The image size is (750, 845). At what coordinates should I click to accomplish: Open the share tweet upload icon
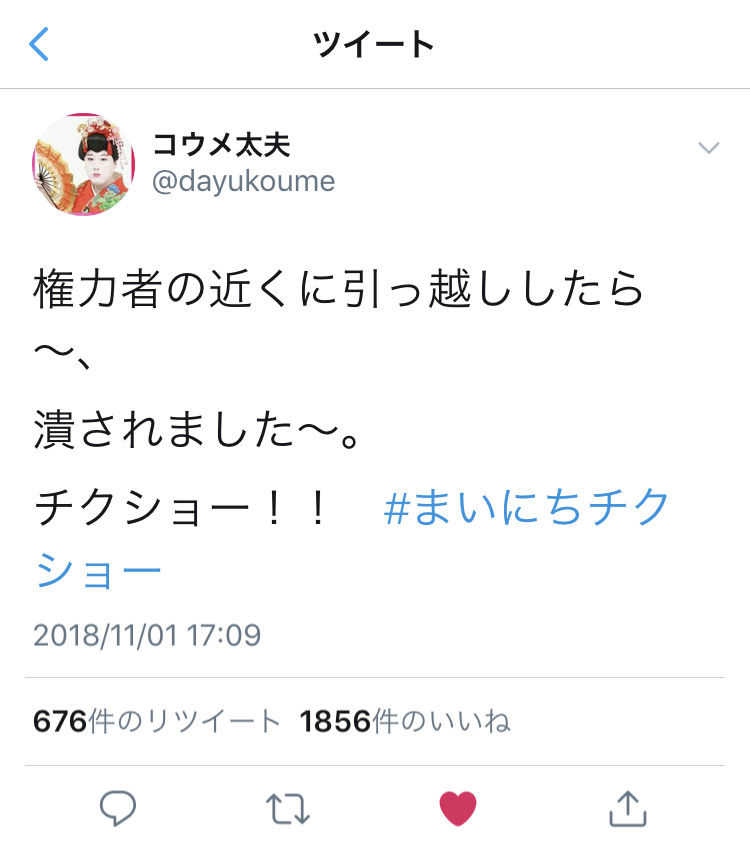click(628, 808)
